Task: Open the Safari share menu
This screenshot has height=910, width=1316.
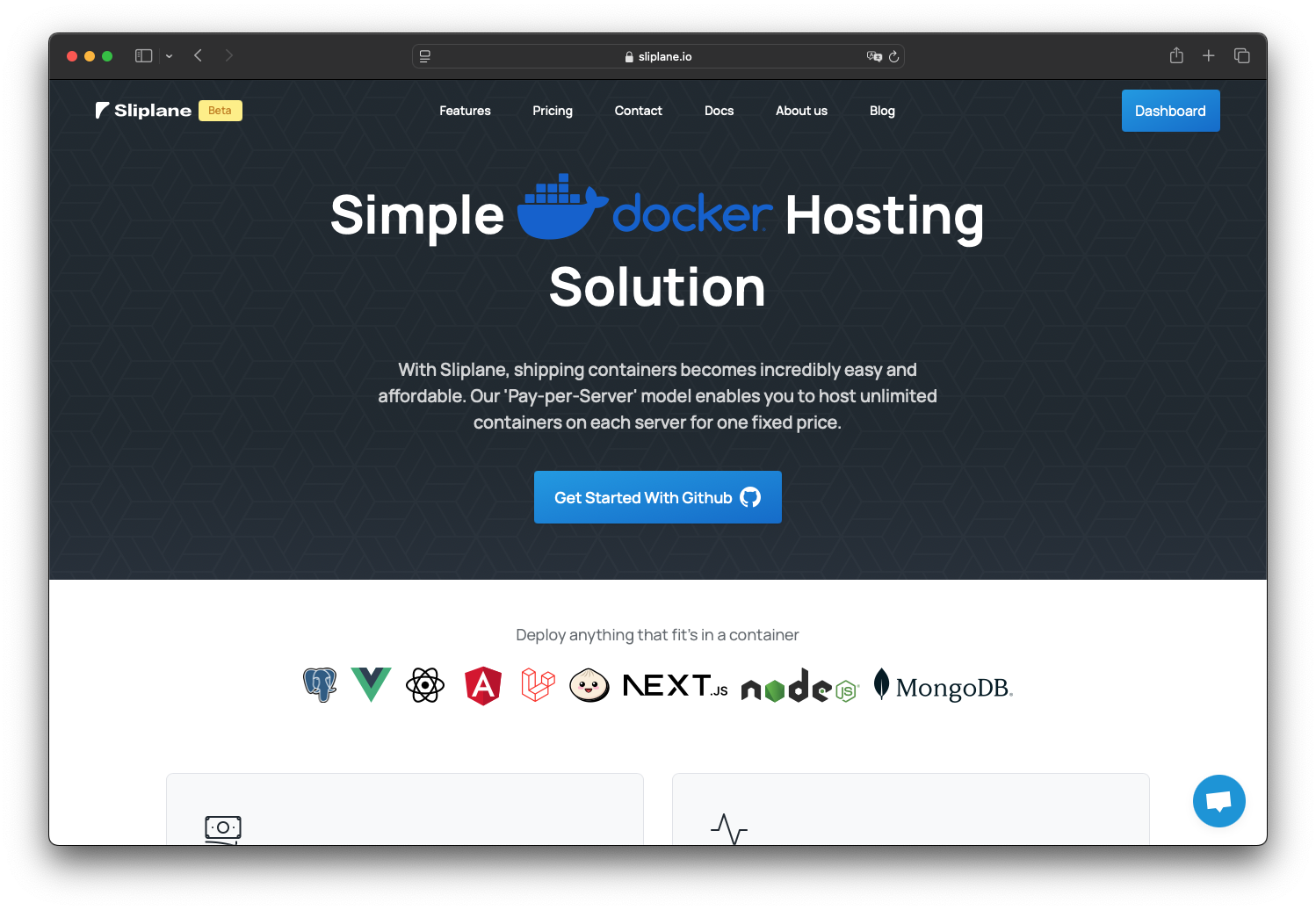Action: [x=1176, y=55]
